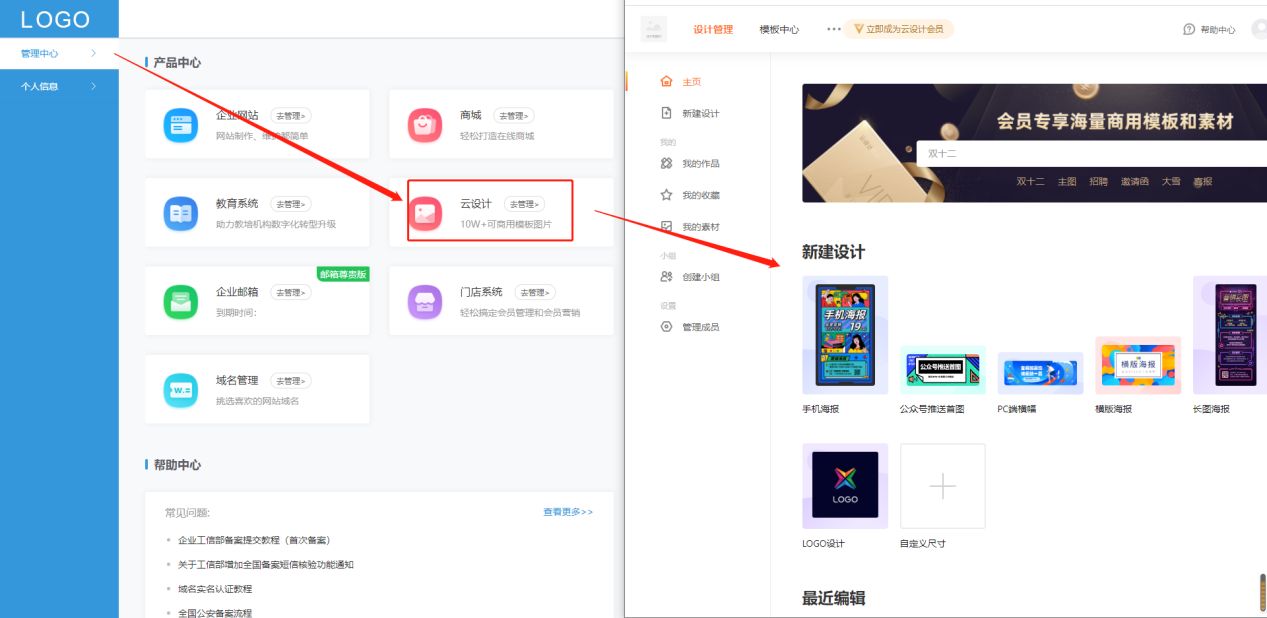Viewport: 1267px width, 618px height.
Task: Click the 门店系统 storefront icon
Action: click(x=425, y=301)
